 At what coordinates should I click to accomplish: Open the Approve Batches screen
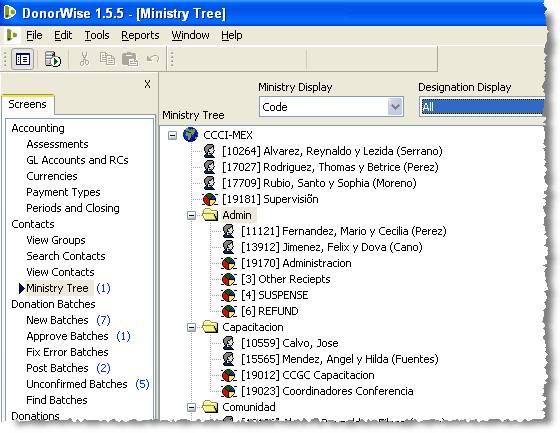(x=67, y=336)
